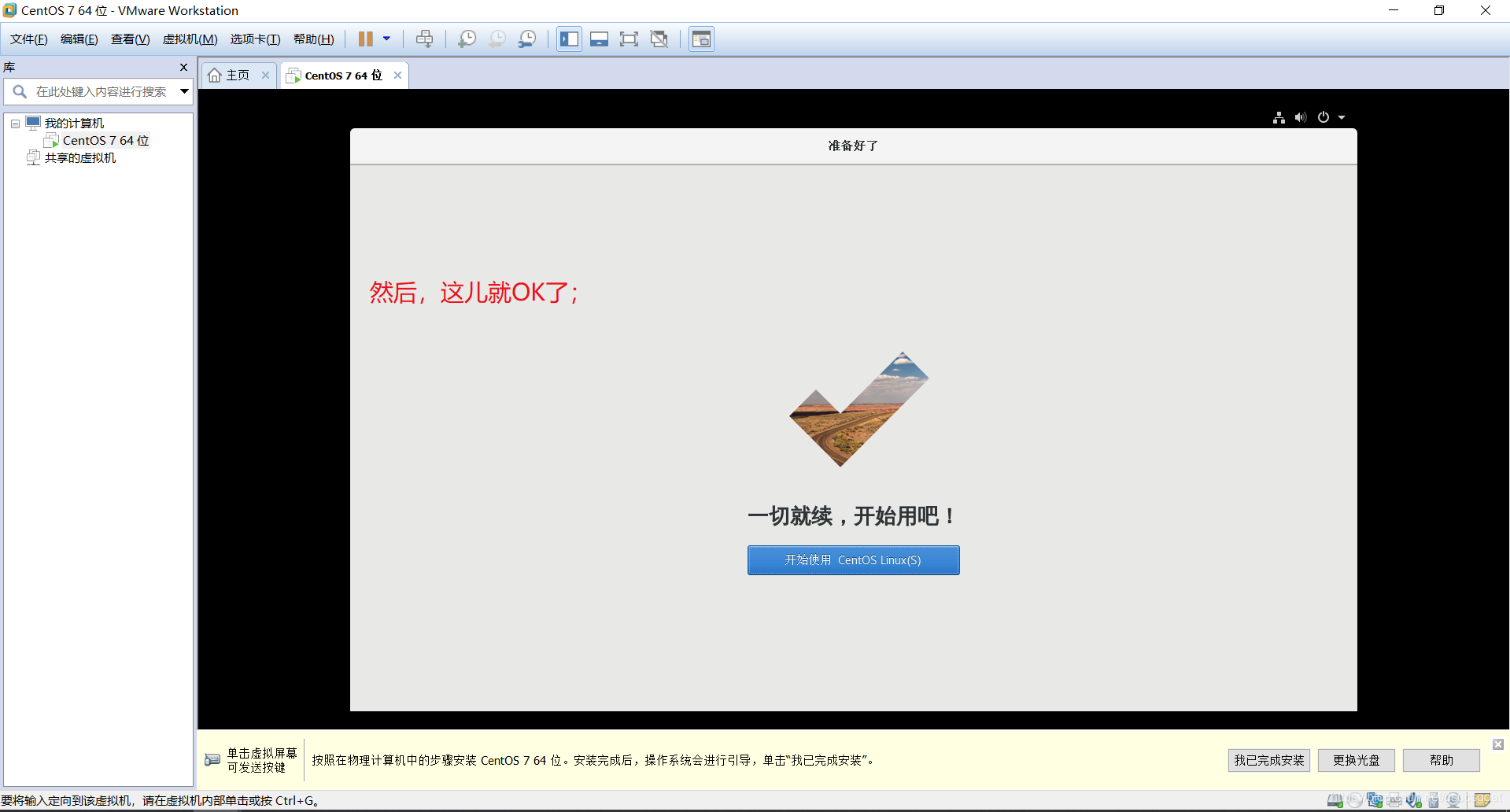Click the message log note icon
Image resolution: width=1510 pixels, height=812 pixels.
tap(1482, 801)
